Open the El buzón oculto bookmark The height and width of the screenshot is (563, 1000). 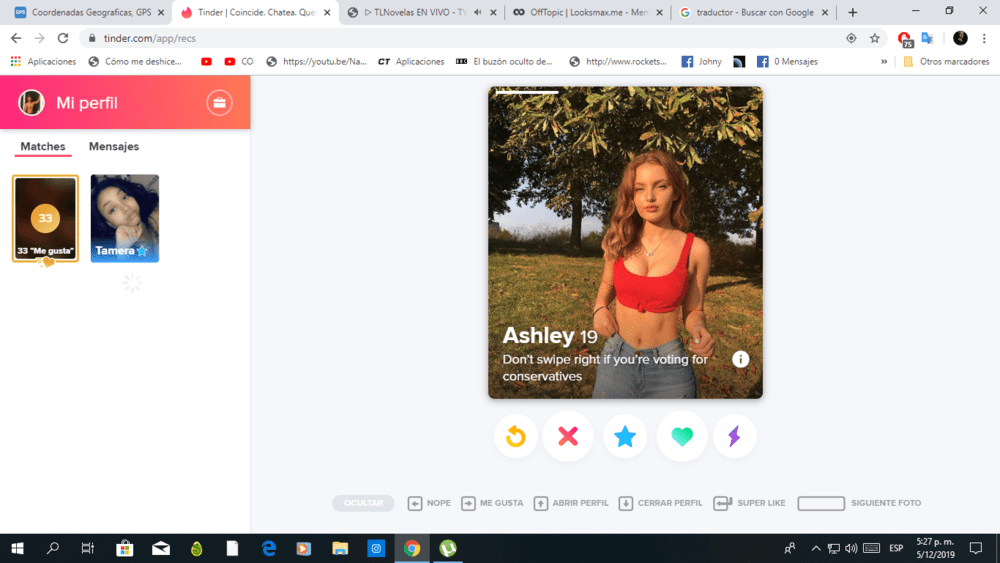[x=504, y=61]
